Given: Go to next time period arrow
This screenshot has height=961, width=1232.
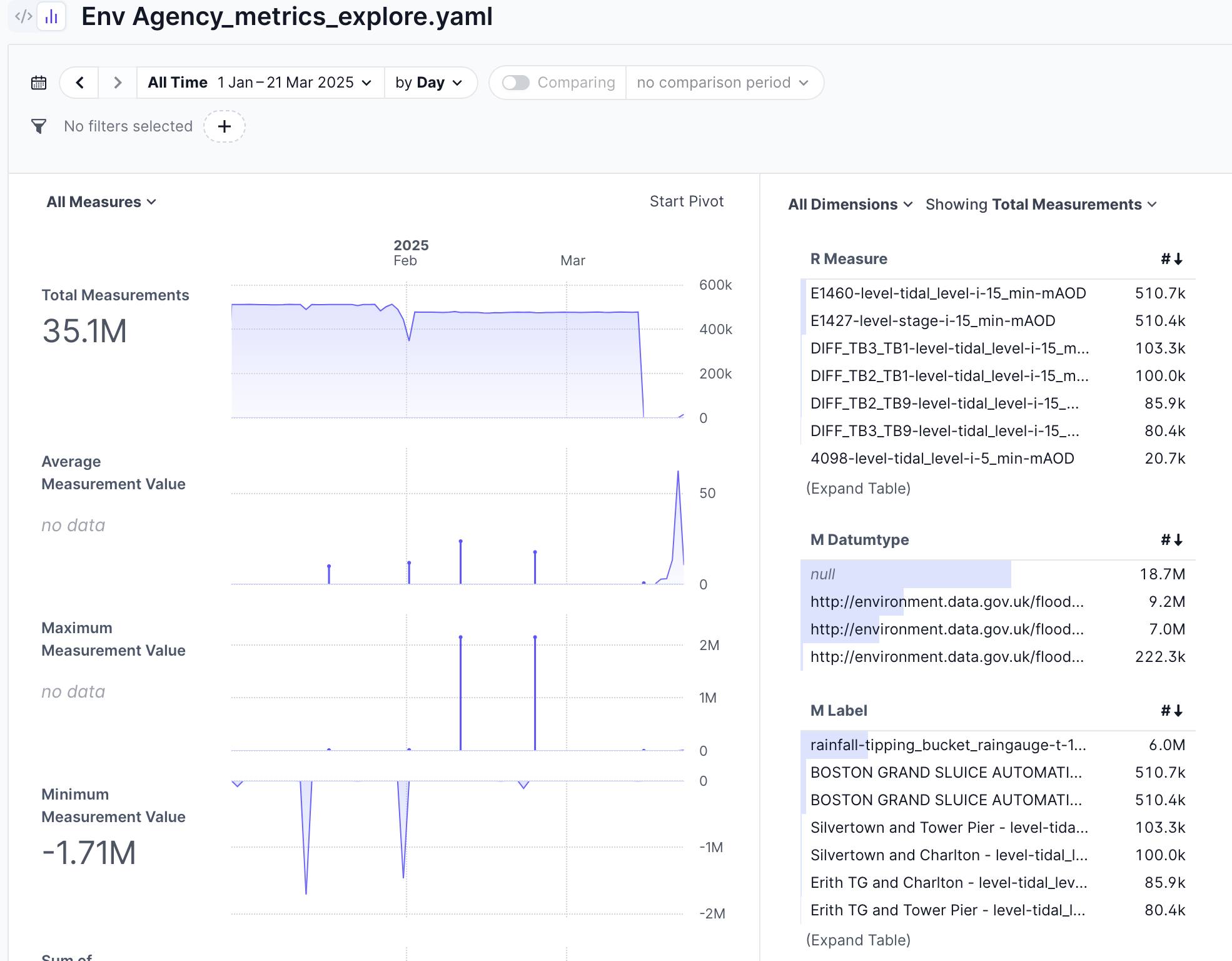Looking at the screenshot, I should tap(118, 83).
